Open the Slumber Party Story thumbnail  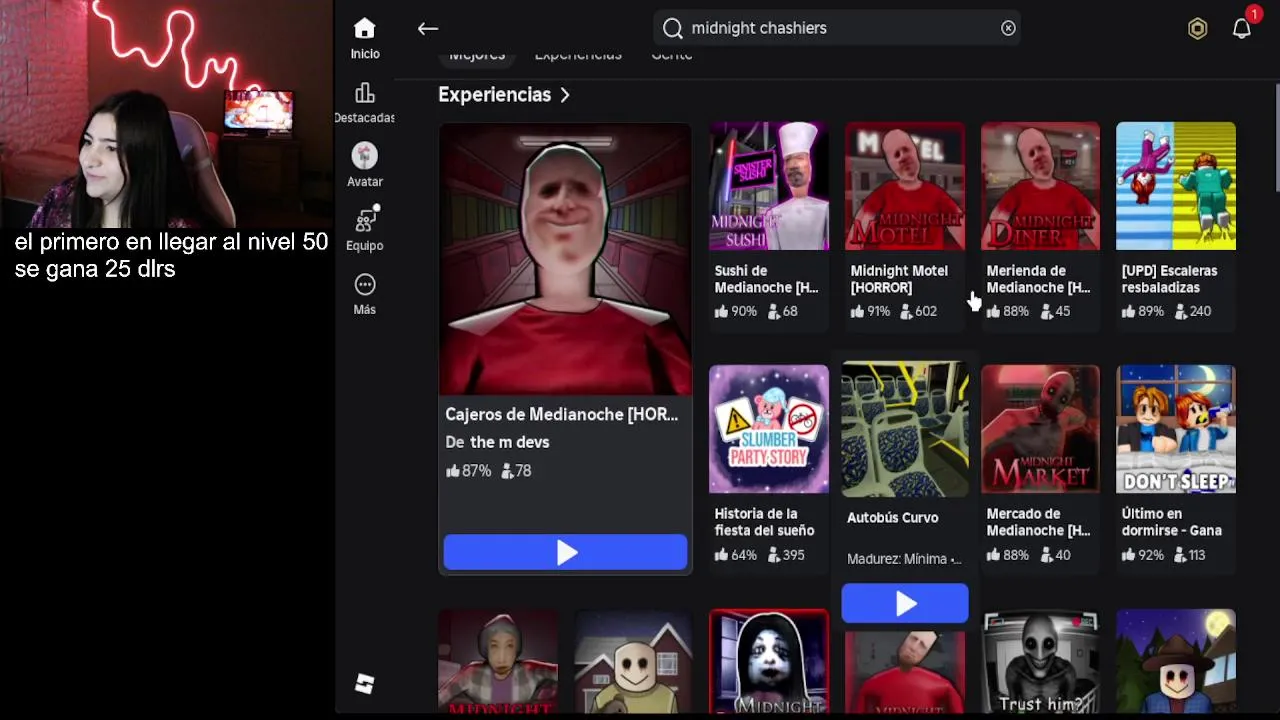coord(769,429)
